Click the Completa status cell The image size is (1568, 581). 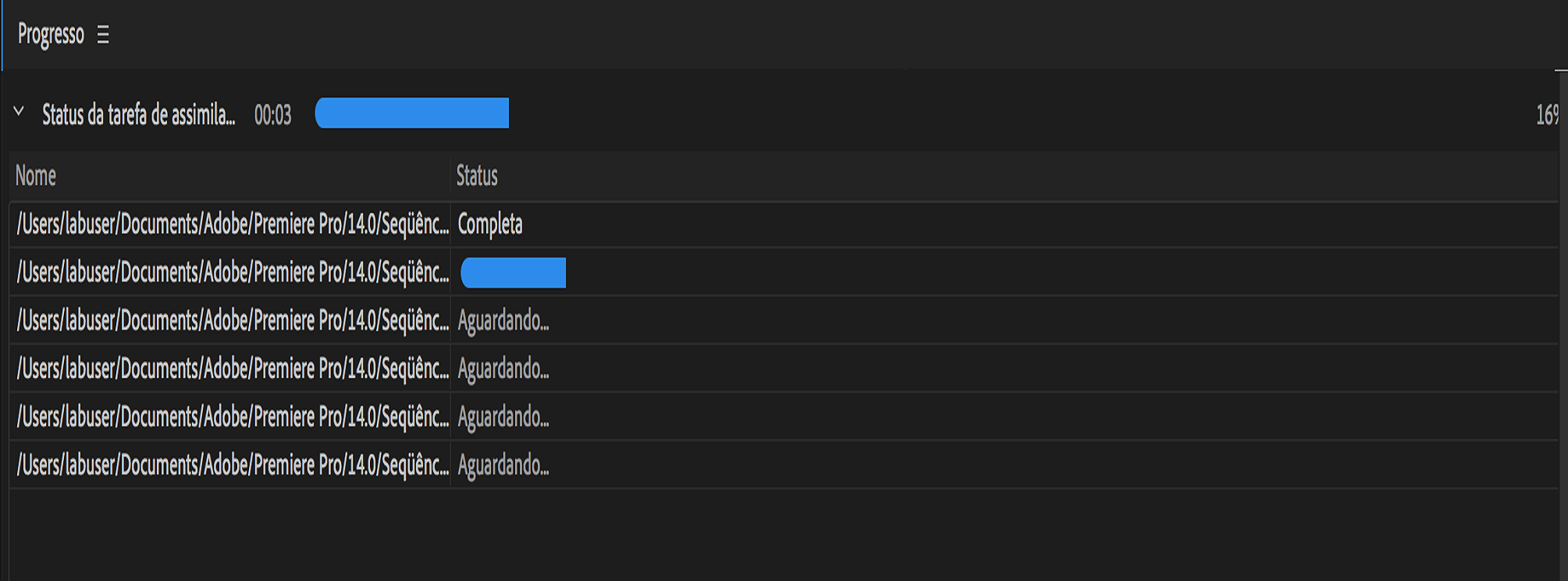pyautogui.click(x=490, y=225)
